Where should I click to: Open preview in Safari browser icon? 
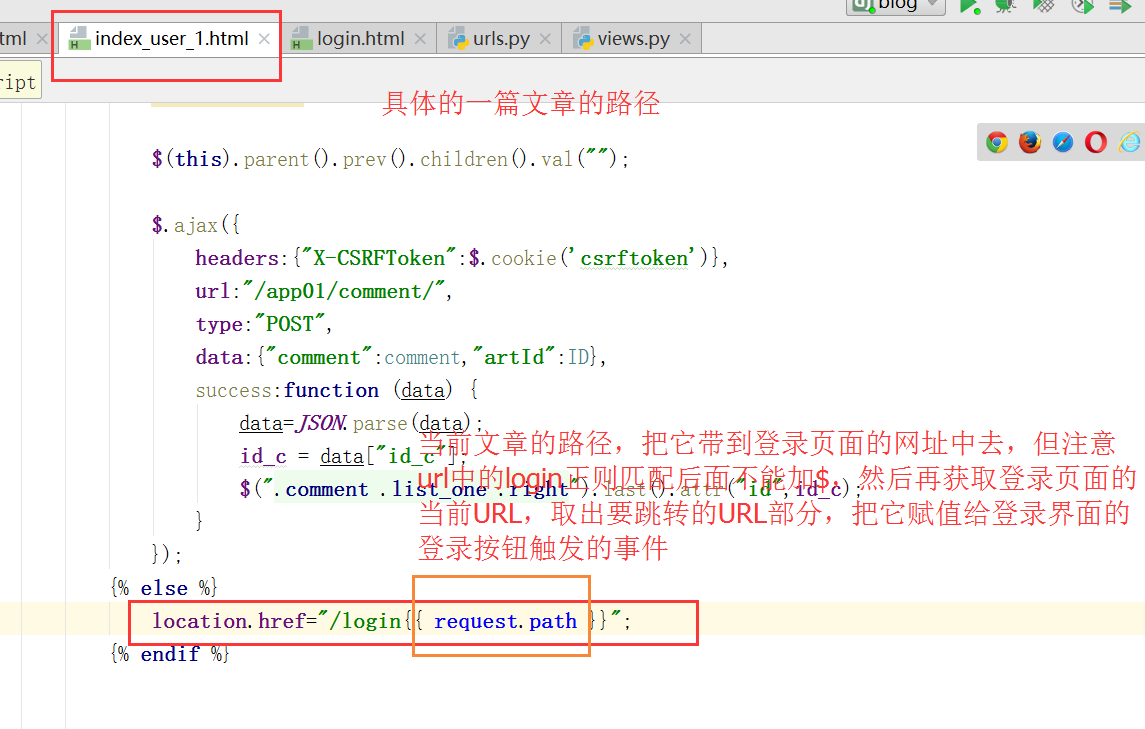click(x=1062, y=142)
